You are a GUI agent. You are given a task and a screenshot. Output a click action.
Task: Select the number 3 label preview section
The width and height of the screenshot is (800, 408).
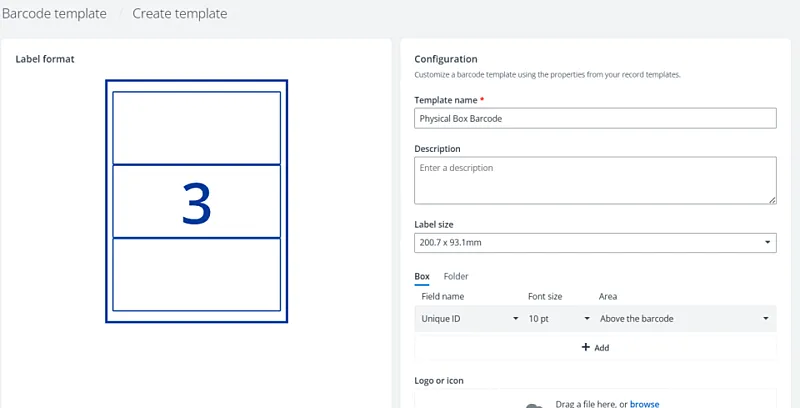coord(196,201)
